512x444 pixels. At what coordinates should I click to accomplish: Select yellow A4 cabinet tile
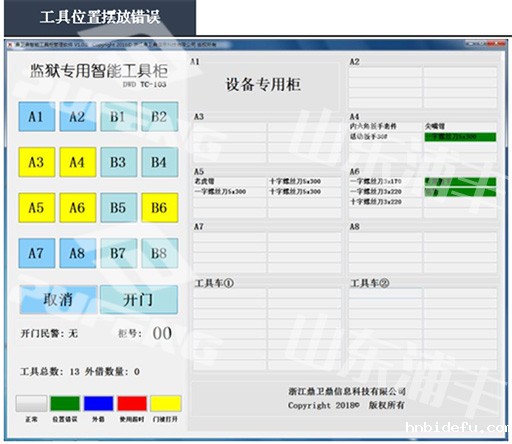point(78,162)
